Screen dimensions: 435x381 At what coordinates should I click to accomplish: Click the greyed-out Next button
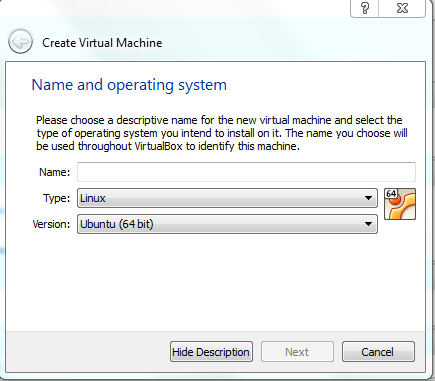pyautogui.click(x=297, y=352)
